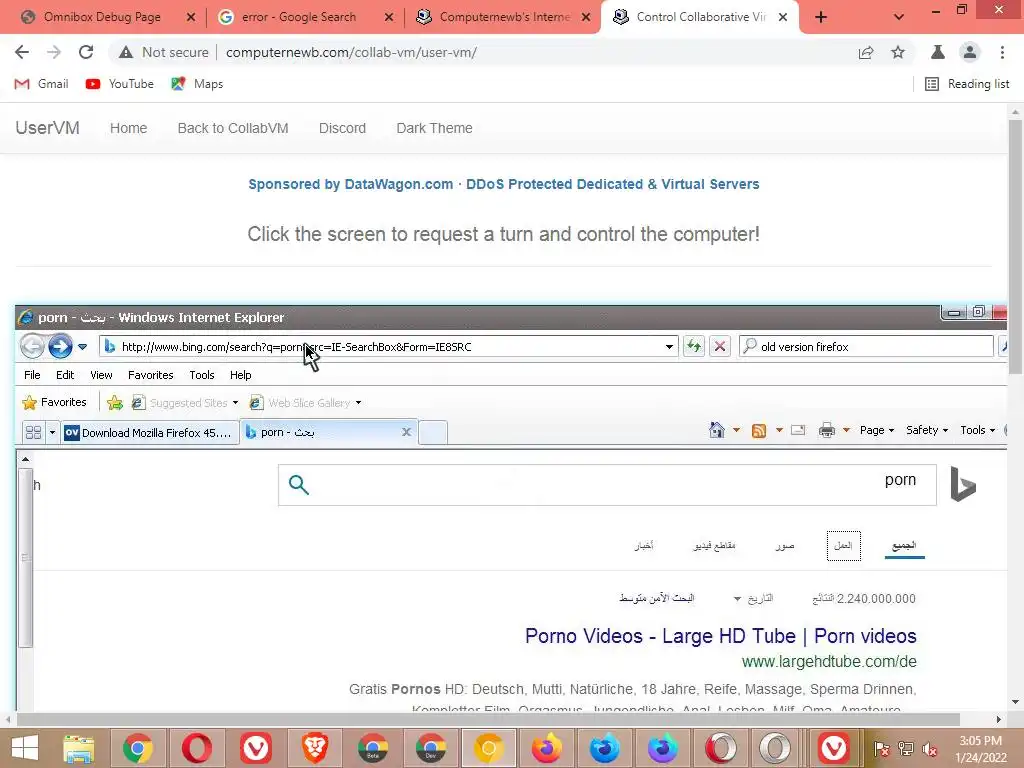Toggle Dark Theme on UserVM page
Viewport: 1024px width, 768px height.
click(x=434, y=128)
